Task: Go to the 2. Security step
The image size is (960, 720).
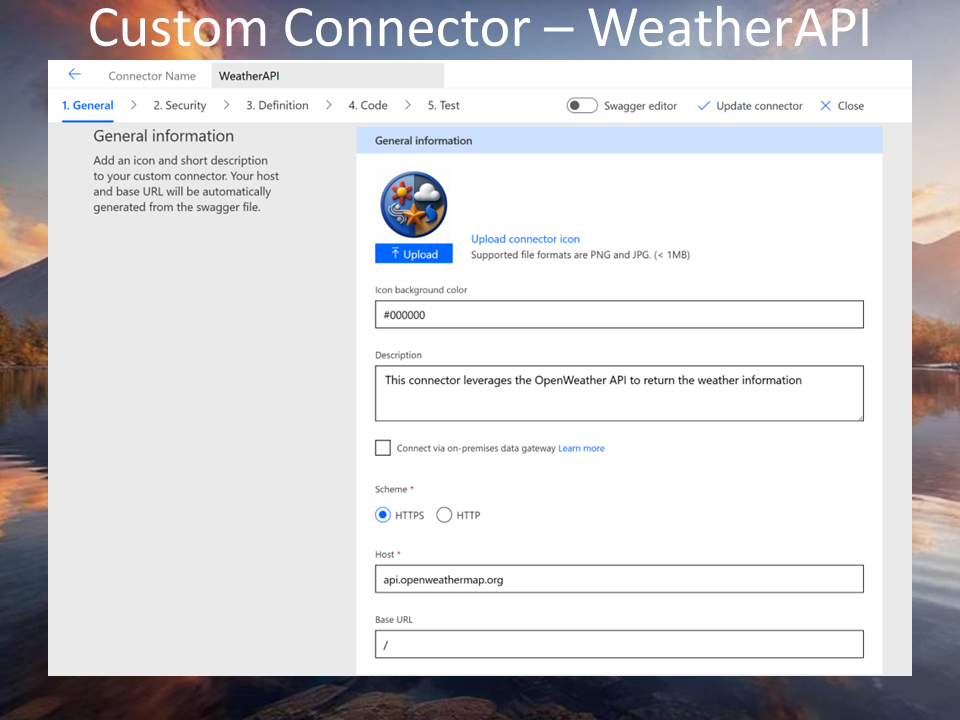Action: coord(180,105)
